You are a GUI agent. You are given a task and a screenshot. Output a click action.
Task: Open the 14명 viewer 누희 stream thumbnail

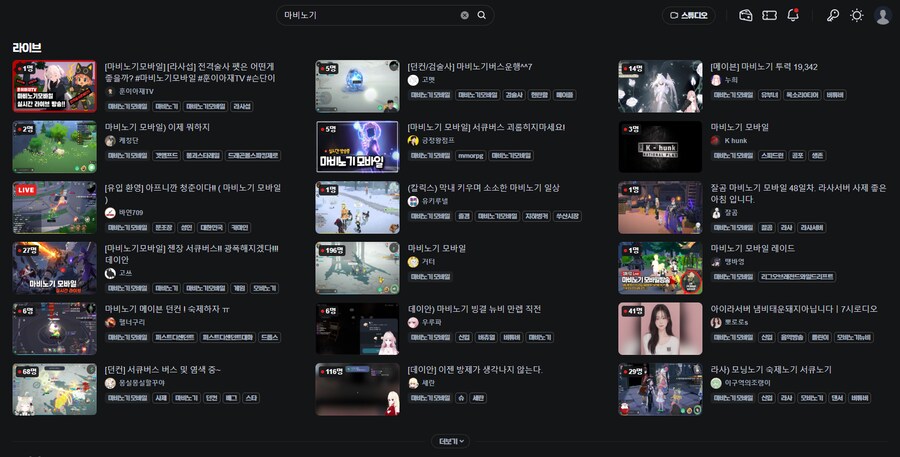coord(660,86)
